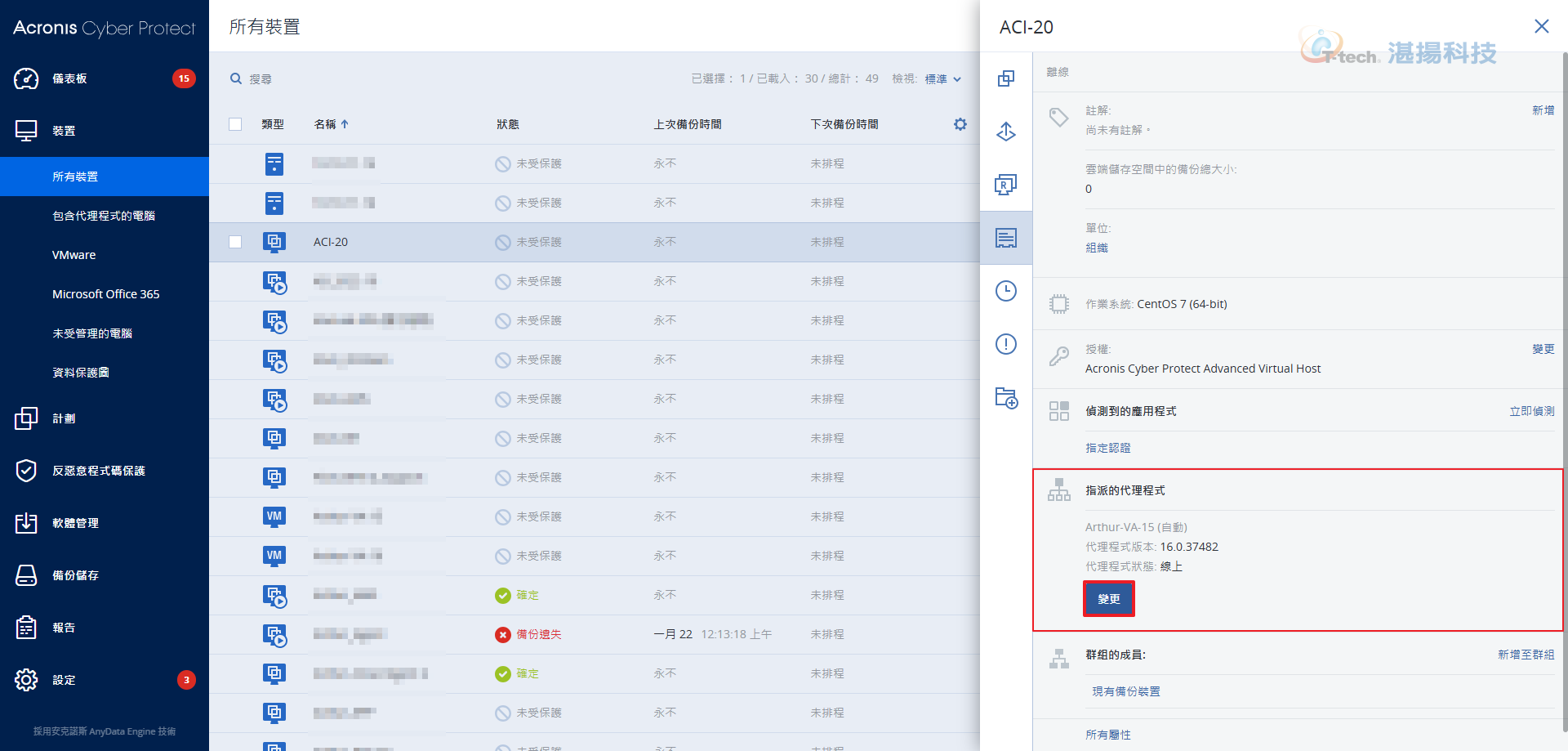Sort by 名稱 column header
Screen dimensions: 1568x751
(x=331, y=124)
